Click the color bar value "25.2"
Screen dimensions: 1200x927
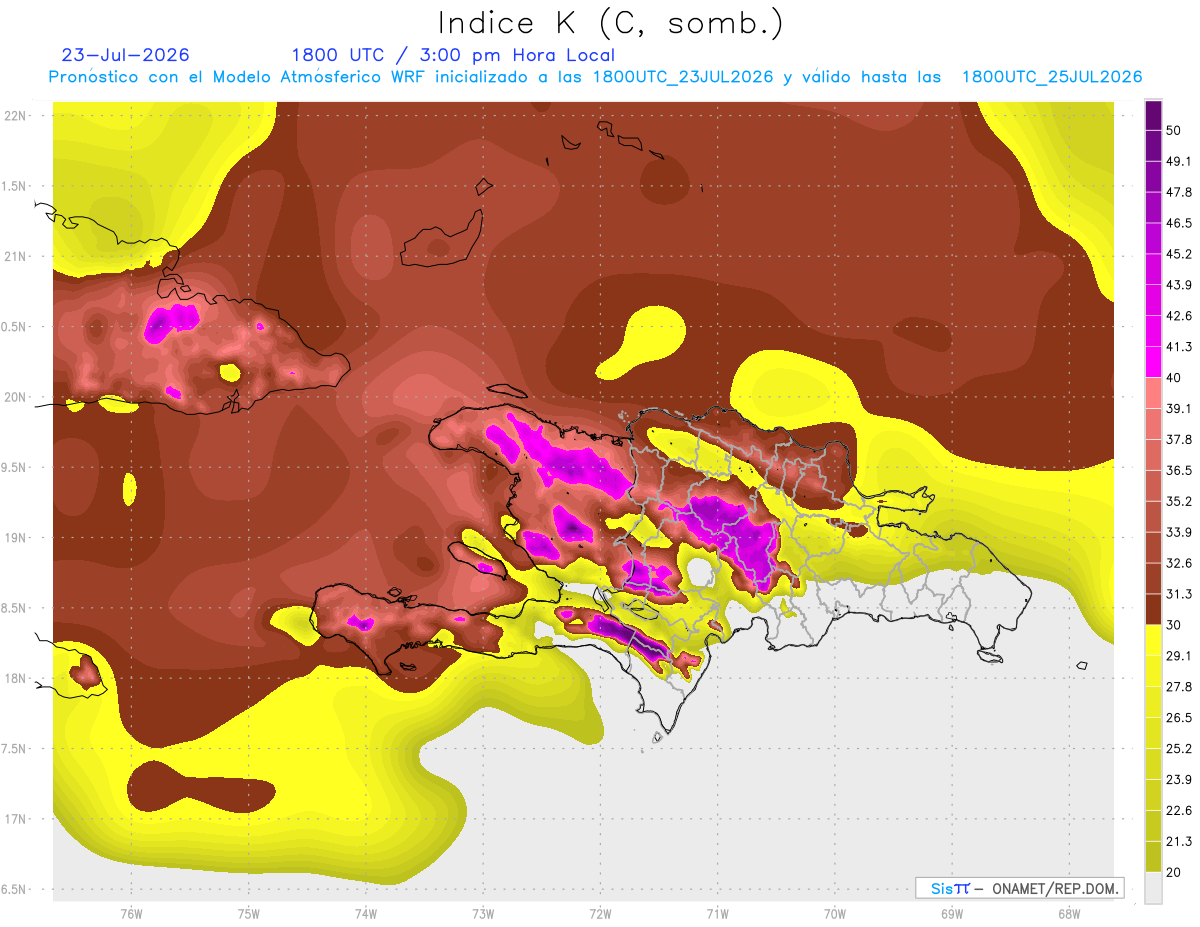pyautogui.click(x=1179, y=748)
